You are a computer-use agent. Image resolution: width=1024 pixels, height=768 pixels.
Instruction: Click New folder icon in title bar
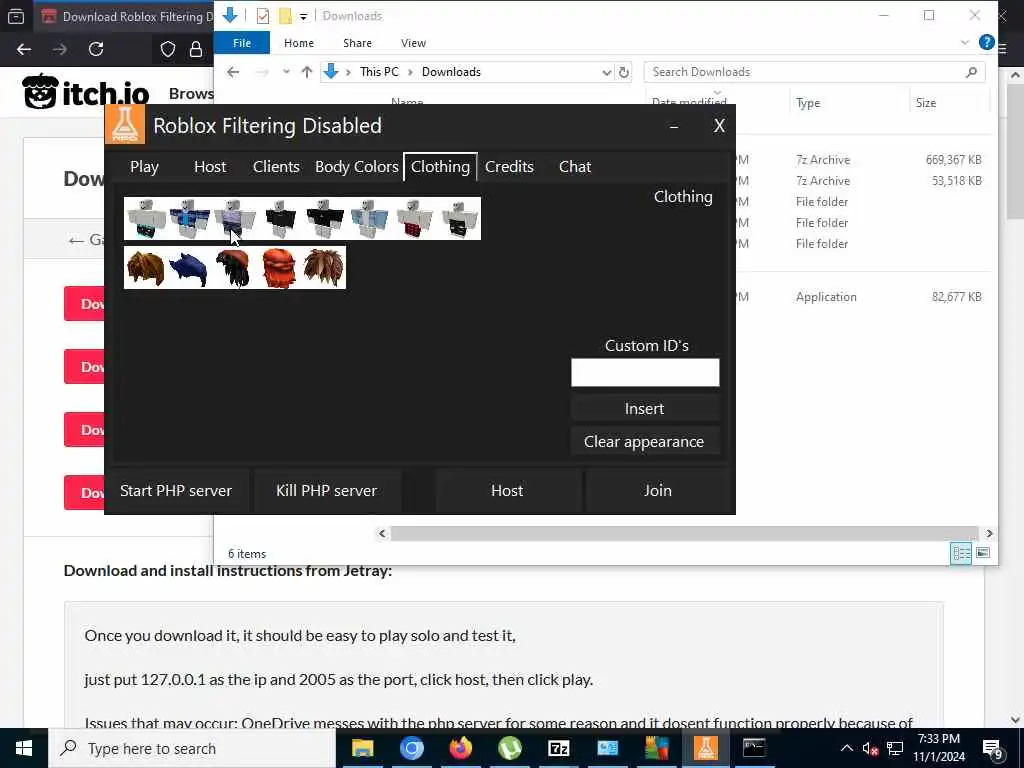click(285, 16)
